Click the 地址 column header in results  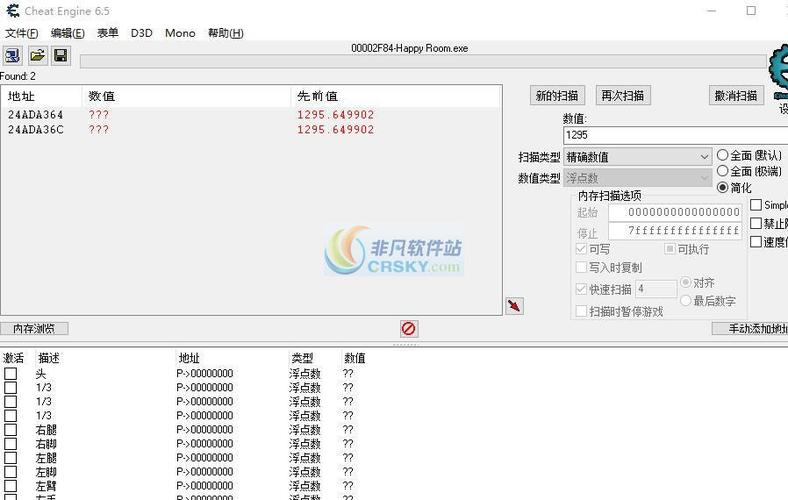click(42, 96)
